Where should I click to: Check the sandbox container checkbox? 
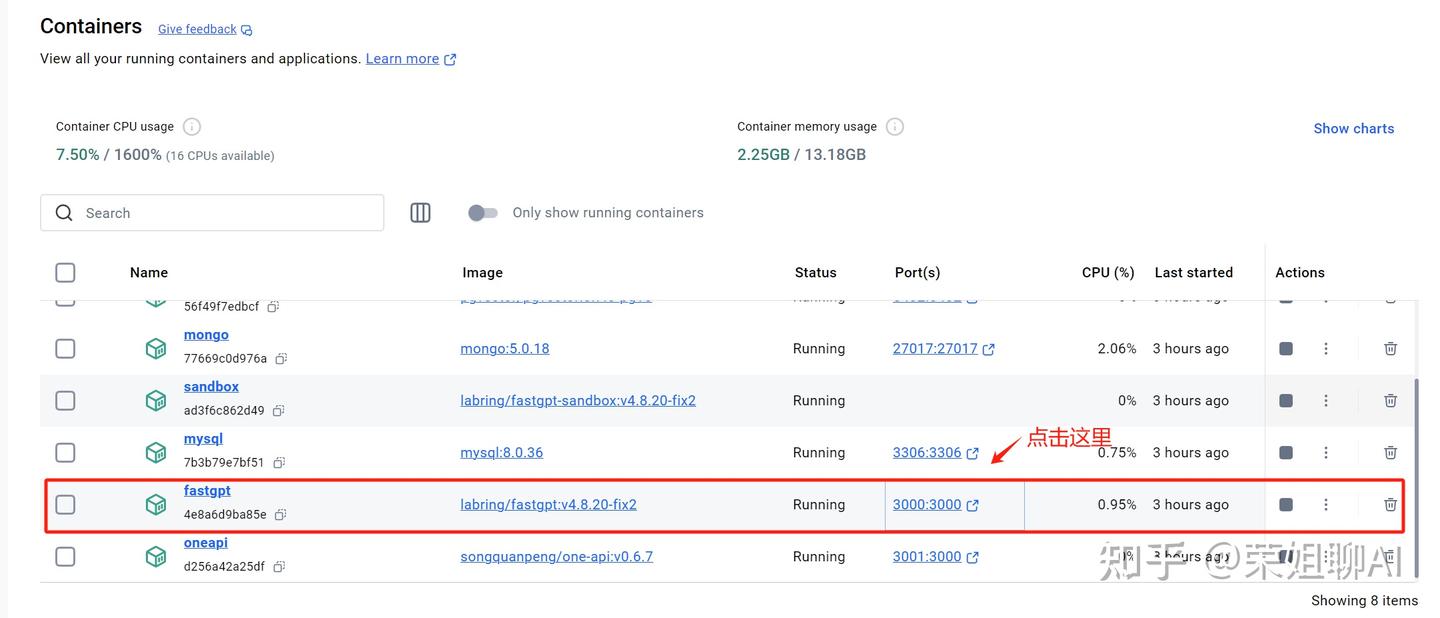pyautogui.click(x=65, y=400)
